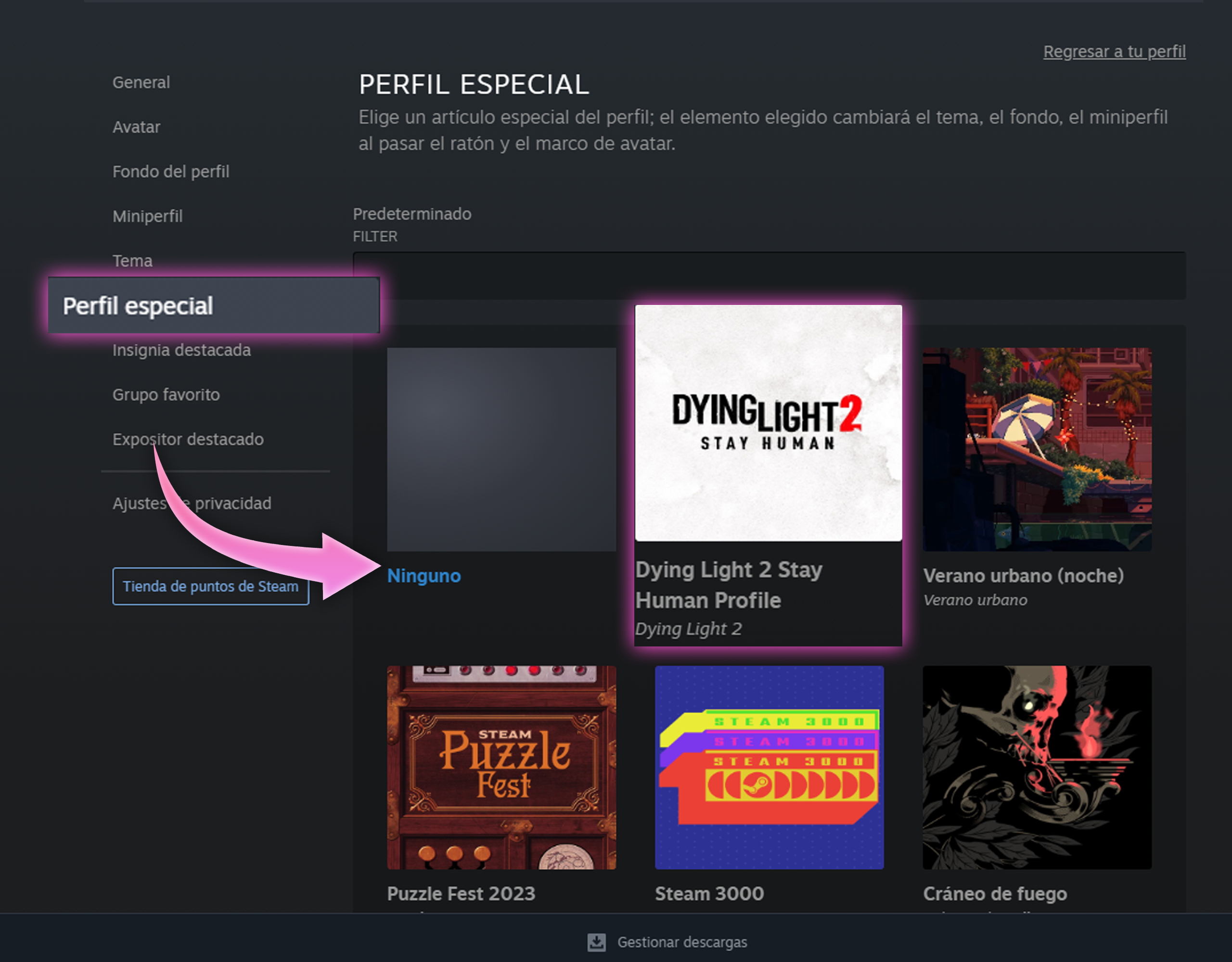
Task: Open the Miniperfil section
Action: click(x=147, y=216)
